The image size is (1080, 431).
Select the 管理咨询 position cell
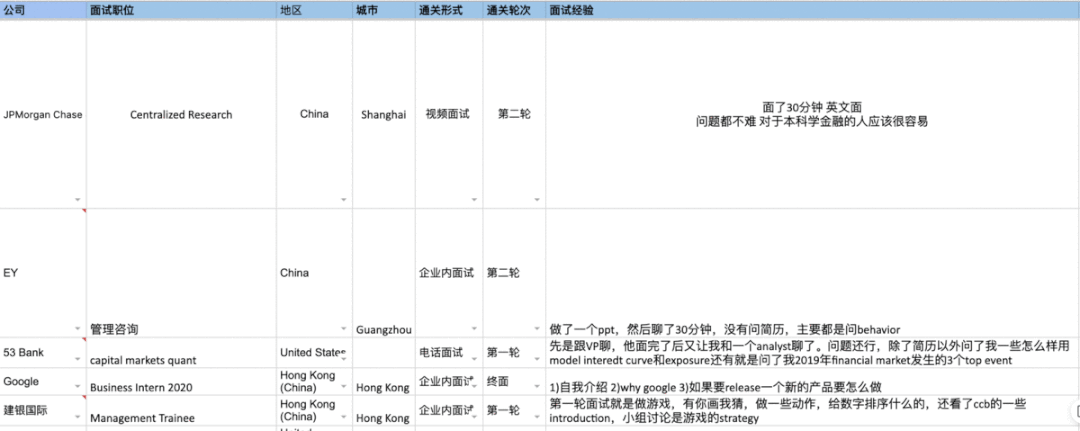pos(181,273)
